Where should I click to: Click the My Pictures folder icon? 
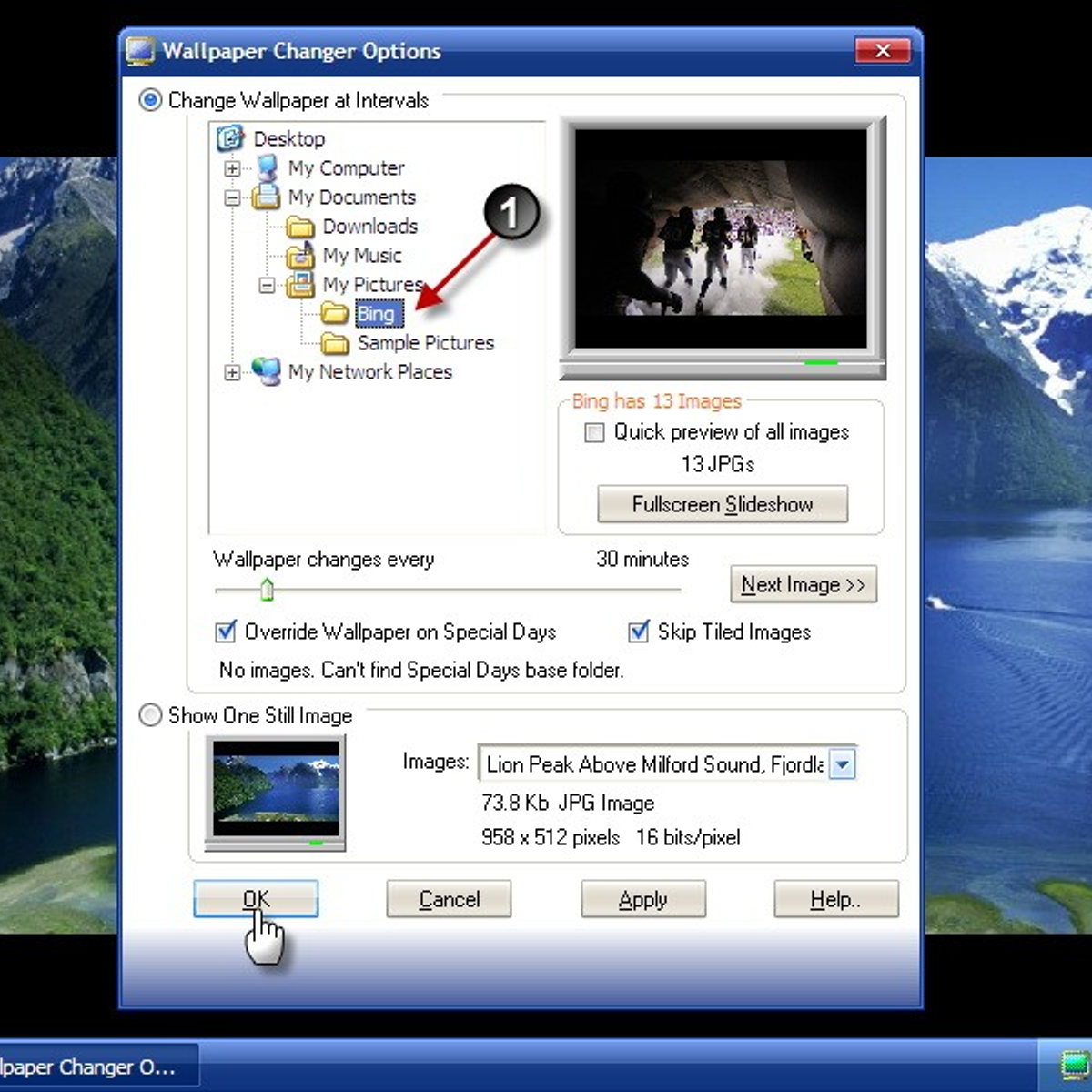click(300, 285)
